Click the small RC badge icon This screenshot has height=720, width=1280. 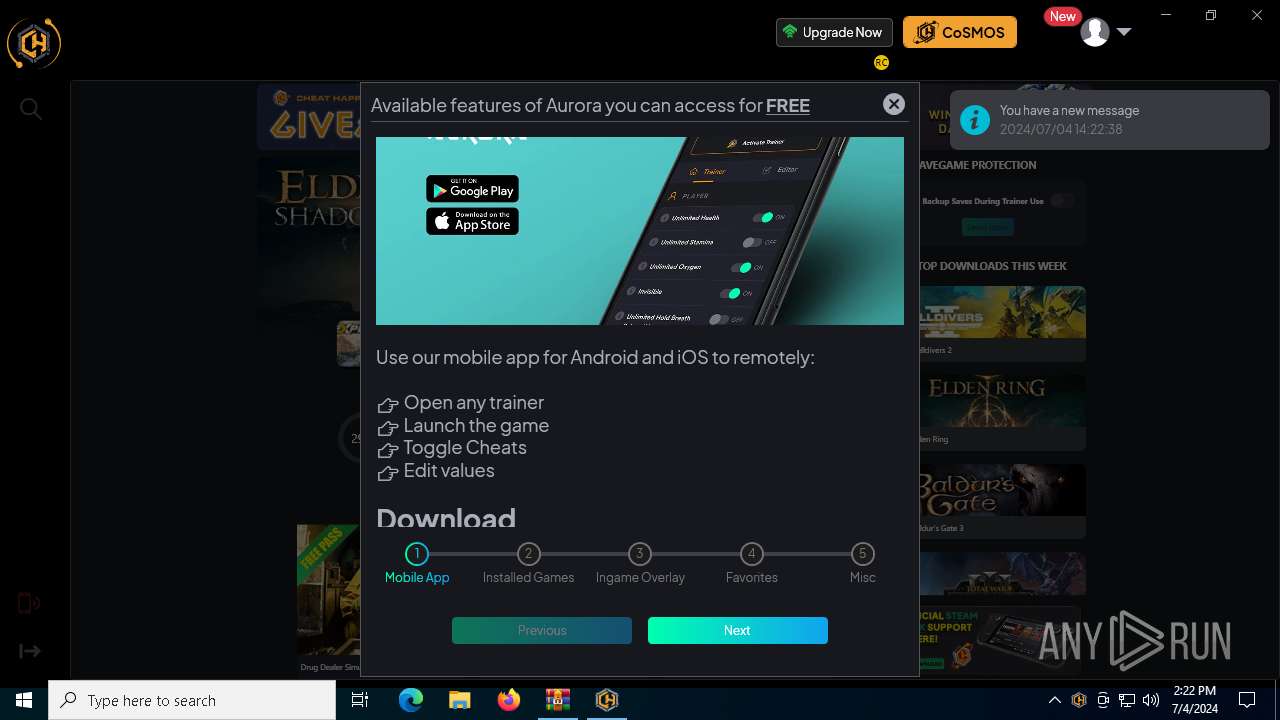point(881,62)
